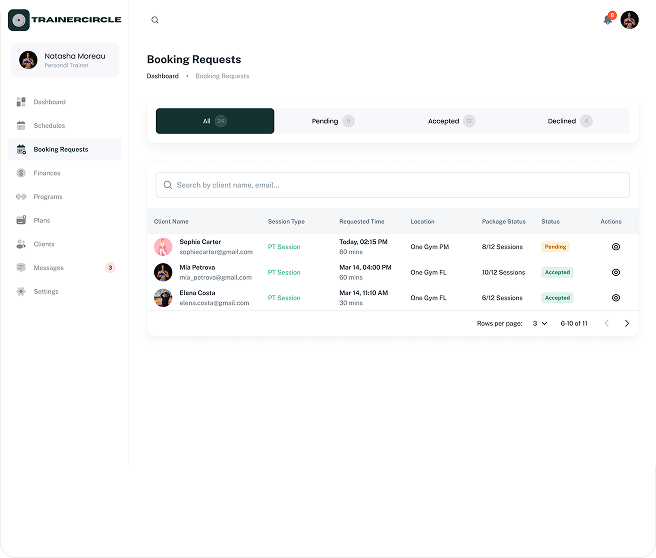This screenshot has width=656, height=558.
Task: Click 'Mar 14, 11:10 AM' requested time
Action: click(x=364, y=293)
